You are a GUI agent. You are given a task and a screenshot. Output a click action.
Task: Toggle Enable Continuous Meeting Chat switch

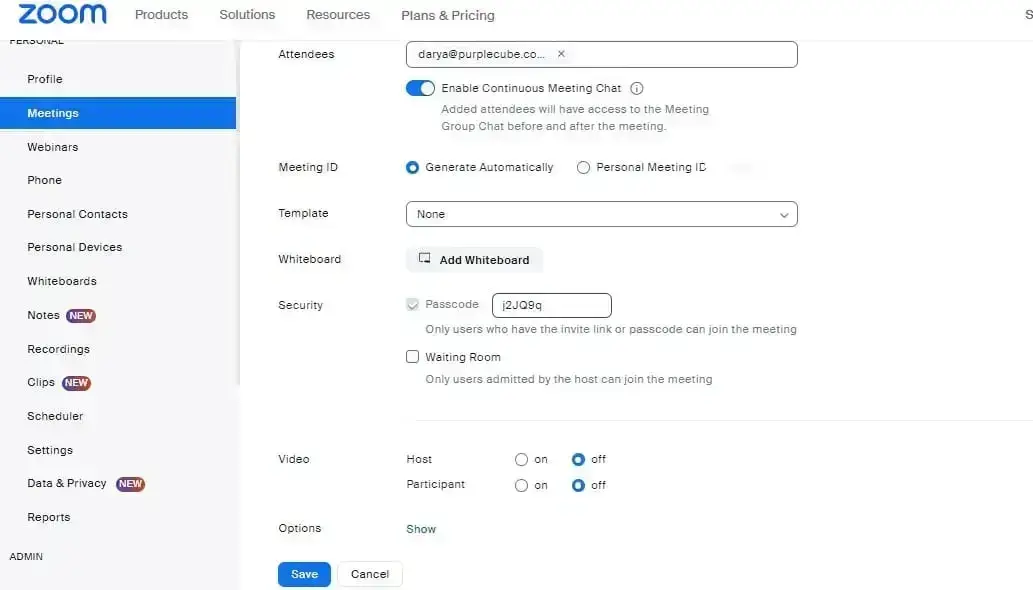(x=420, y=88)
